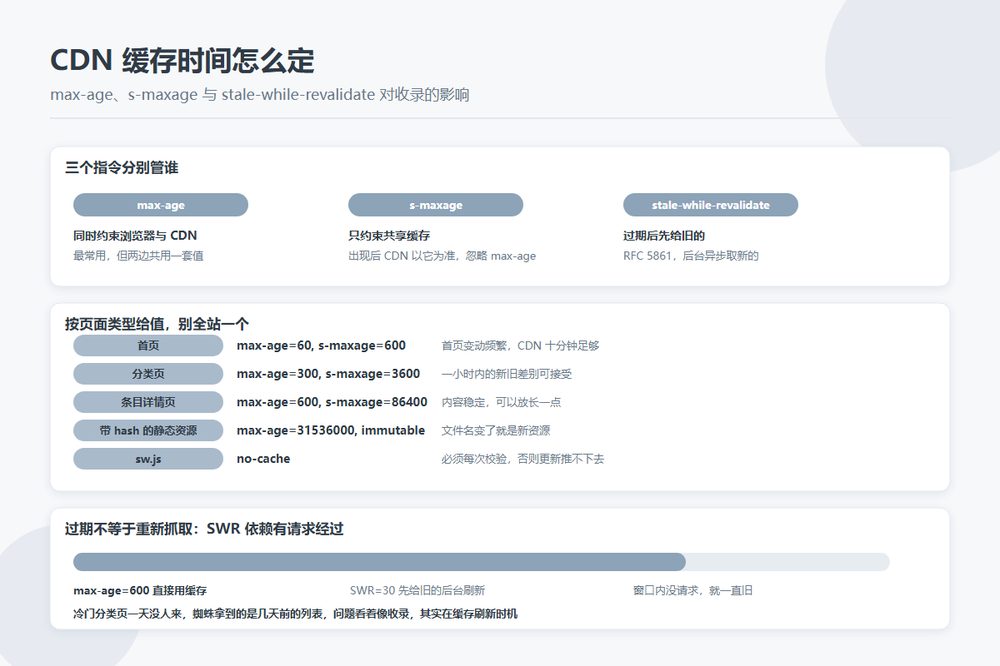The image size is (1000, 666).
Task: Click the text RFC 5861，后台异步取新的
Action: (691, 256)
